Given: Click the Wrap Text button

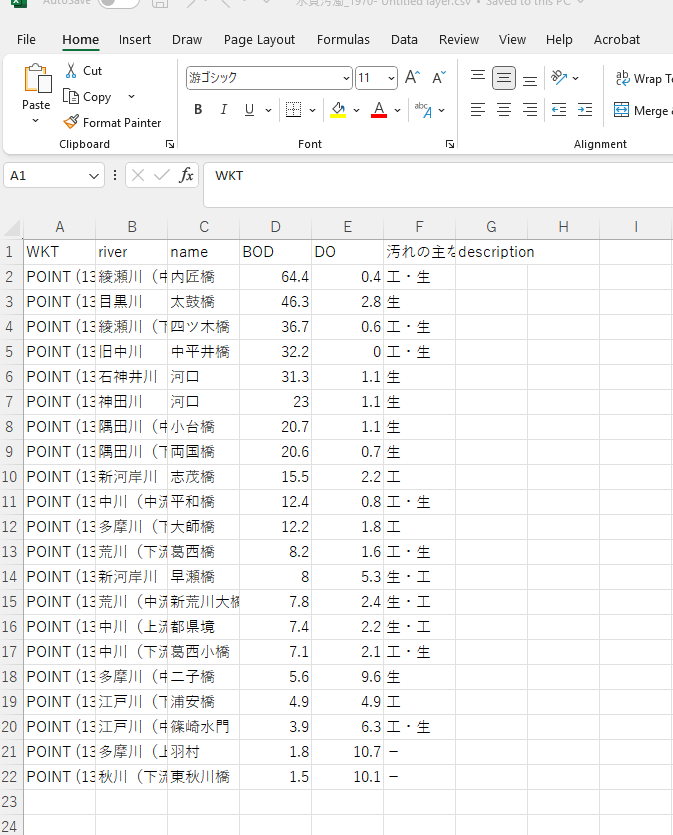Looking at the screenshot, I should (x=640, y=78).
